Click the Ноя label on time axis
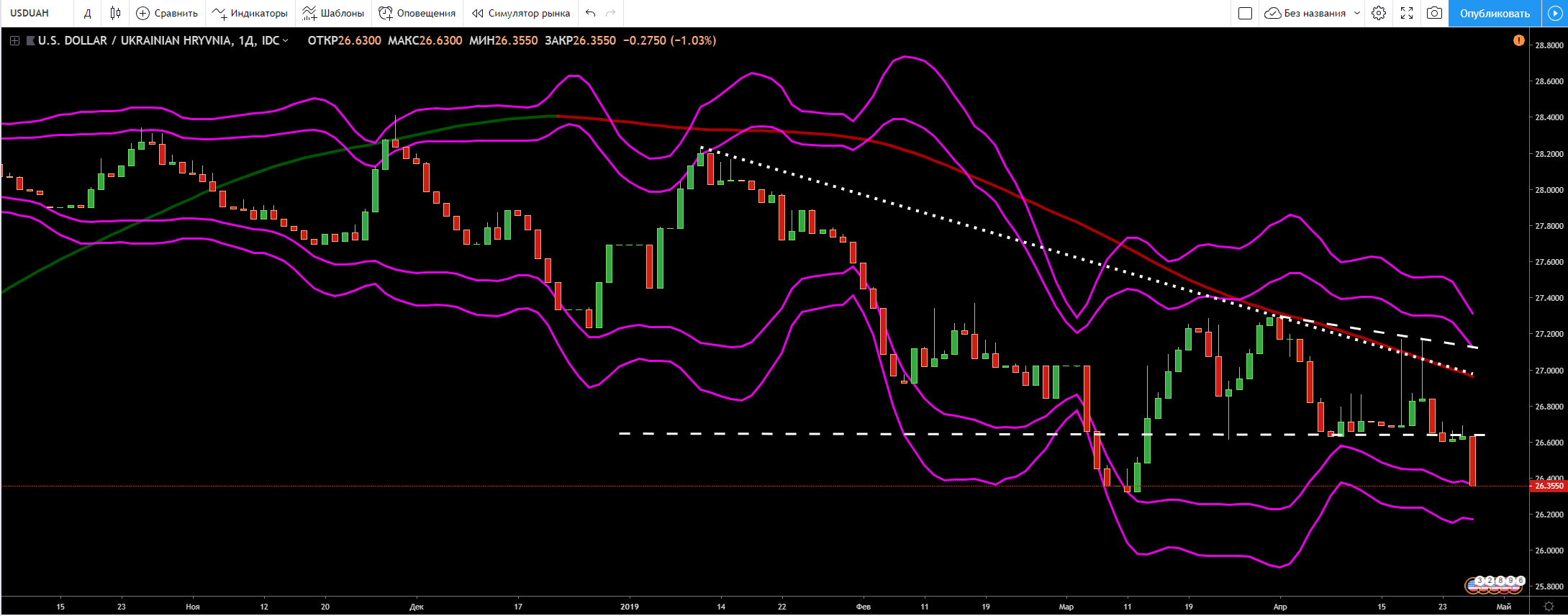This screenshot has width=1568, height=616. click(x=193, y=607)
